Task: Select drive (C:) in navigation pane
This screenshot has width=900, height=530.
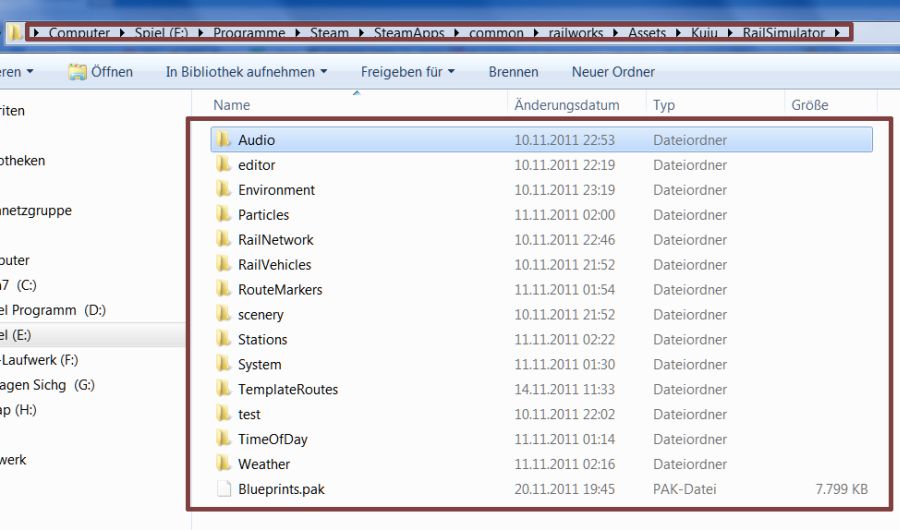Action: pos(18,285)
